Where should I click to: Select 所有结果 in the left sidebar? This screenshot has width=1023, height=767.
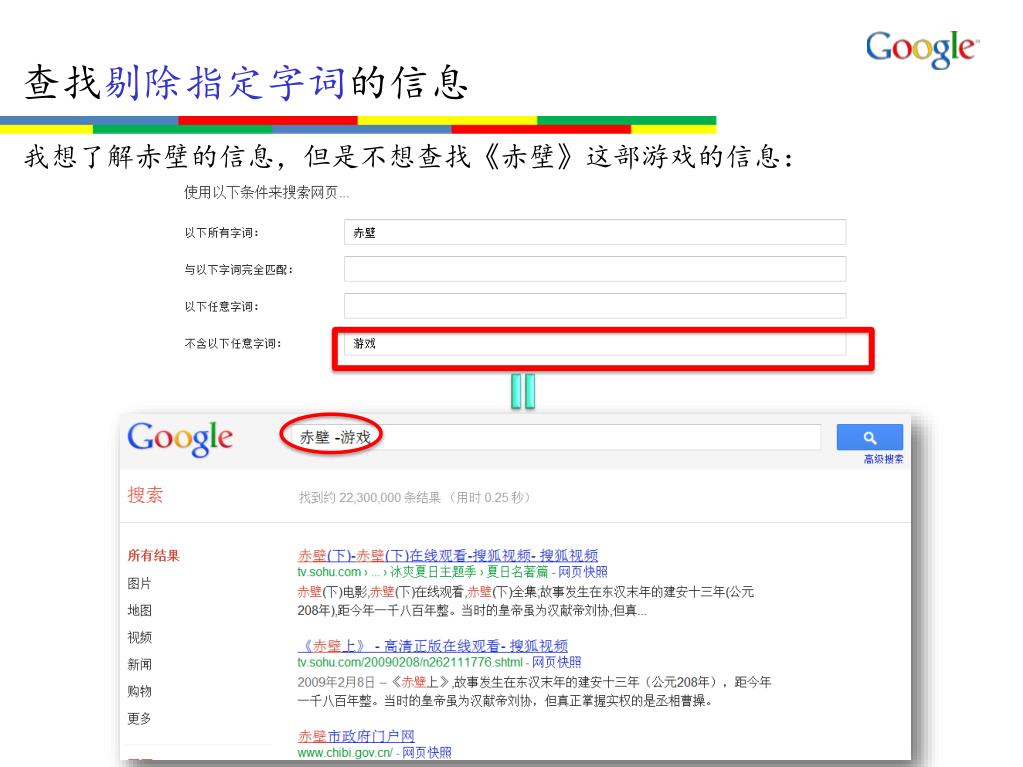(x=153, y=556)
